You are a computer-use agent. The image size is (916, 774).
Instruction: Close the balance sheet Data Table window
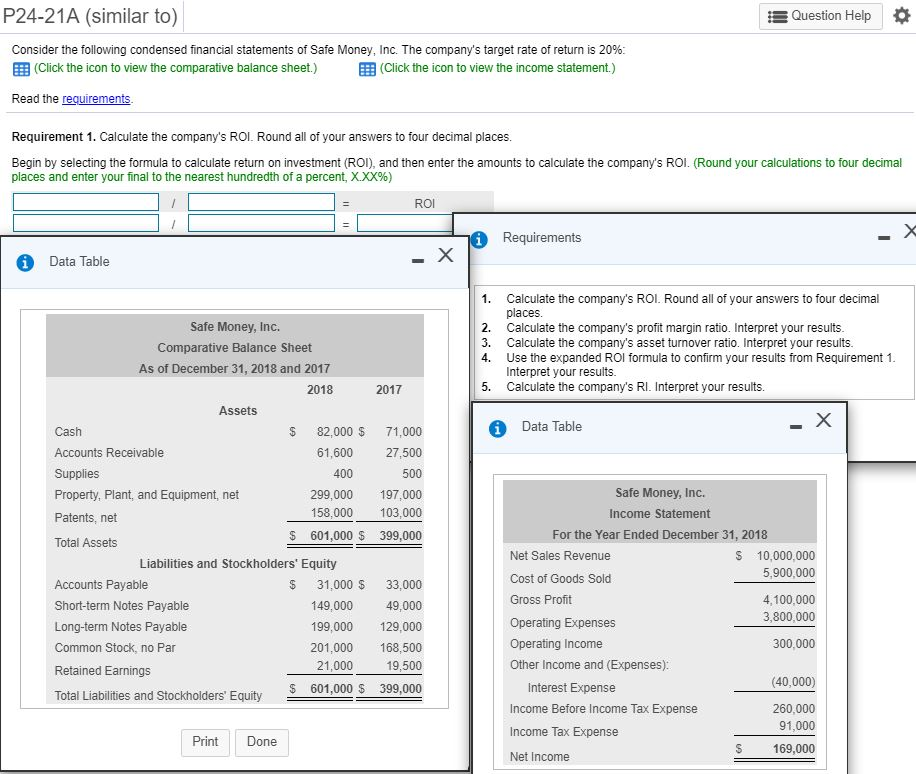tap(446, 255)
